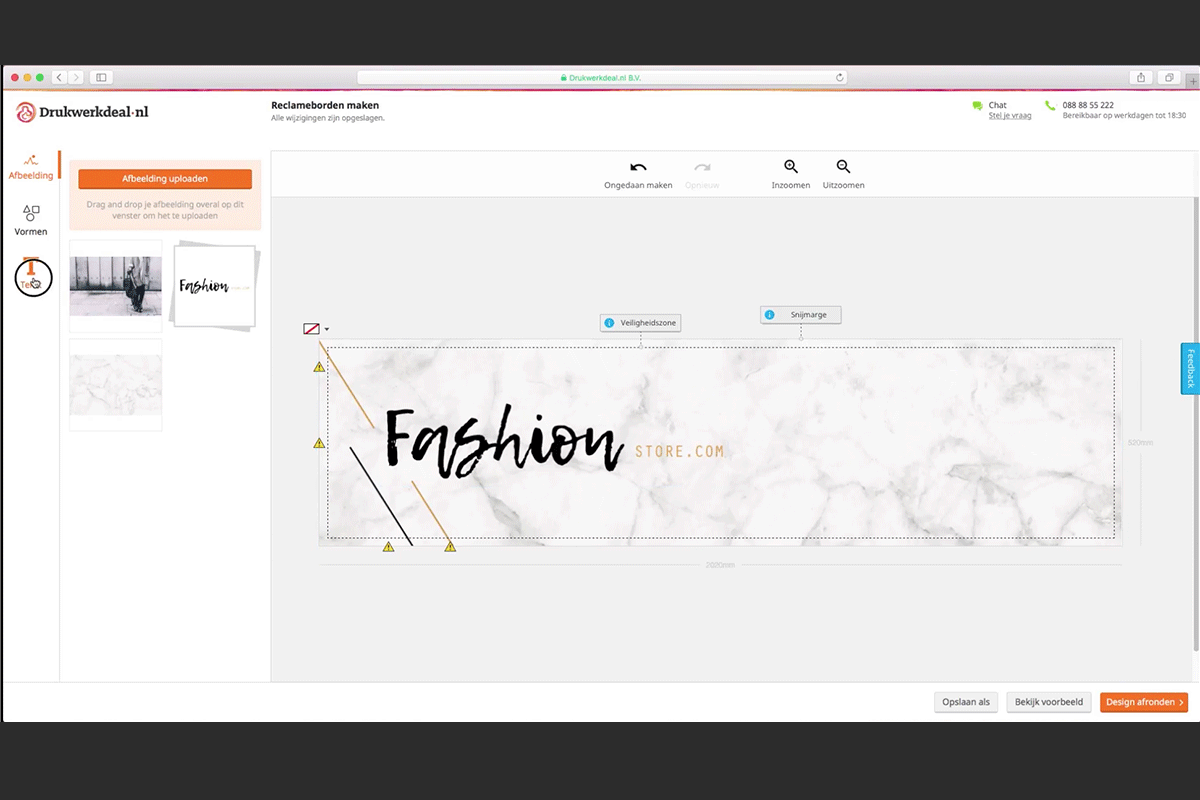Click the Drukwerkdeal.nl logo
This screenshot has height=800, width=1200.
[x=82, y=112]
